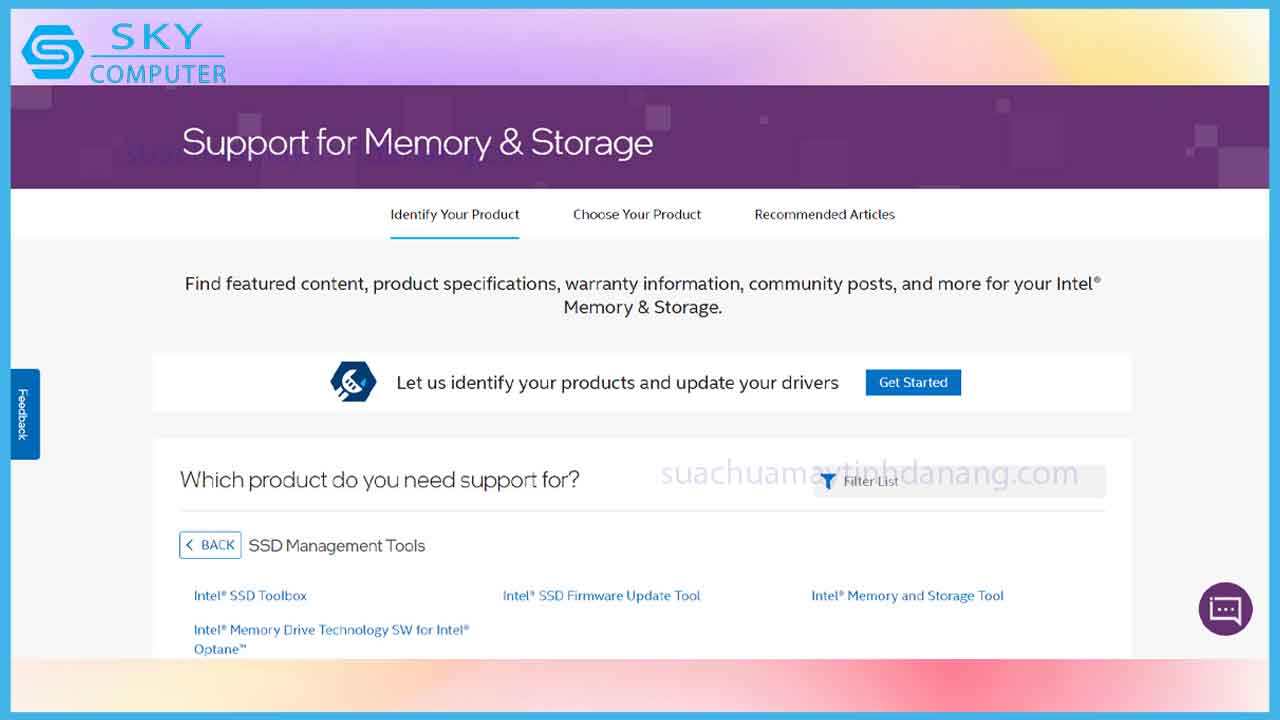Screen dimensions: 1280x720
Task: Click the Sky Computer hexagon logo icon
Action: [53, 53]
